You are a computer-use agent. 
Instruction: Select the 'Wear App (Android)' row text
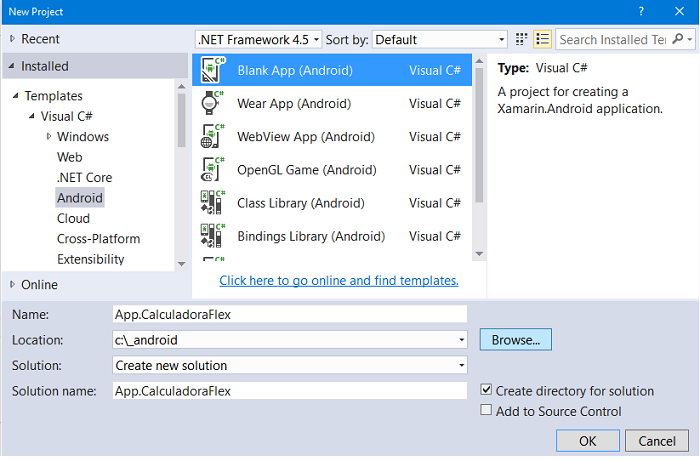[294, 104]
